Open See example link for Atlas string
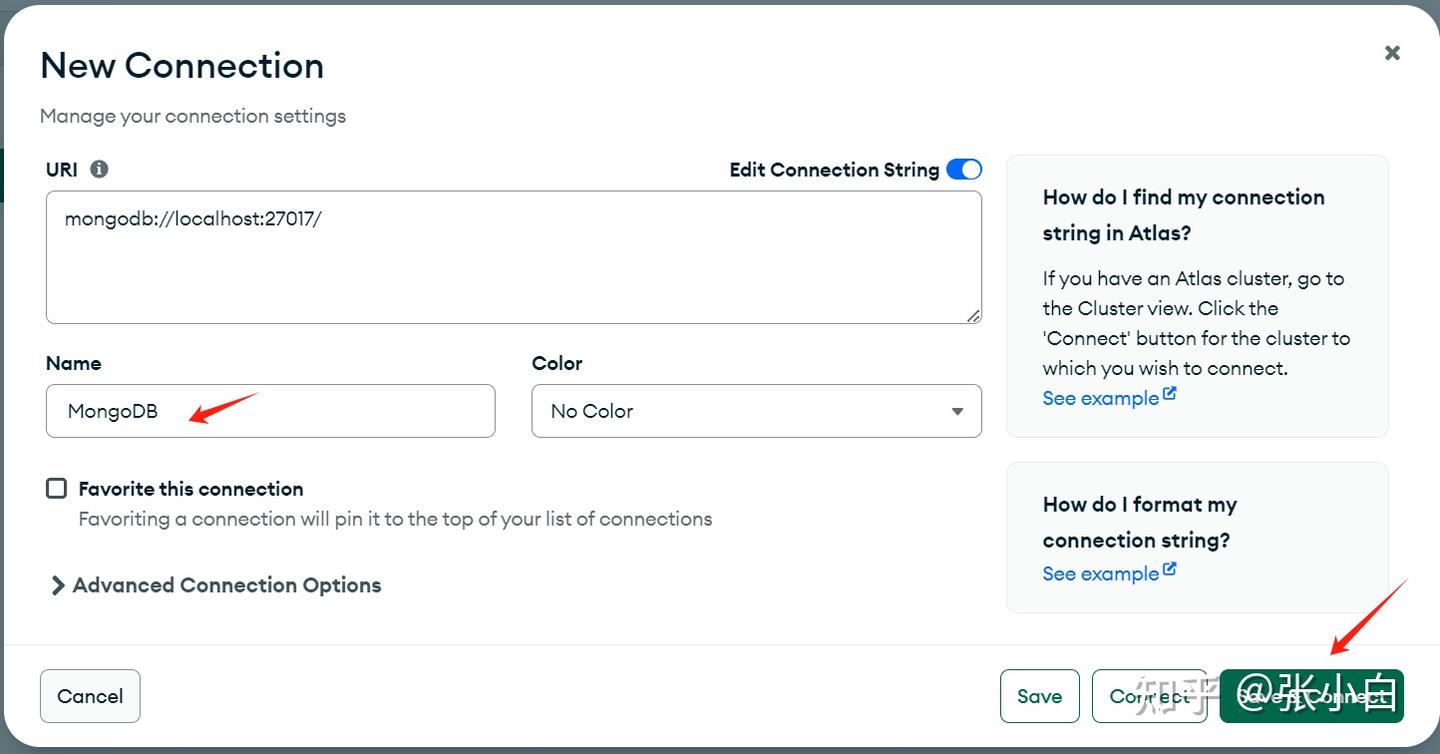The image size is (1440, 754). [1100, 398]
